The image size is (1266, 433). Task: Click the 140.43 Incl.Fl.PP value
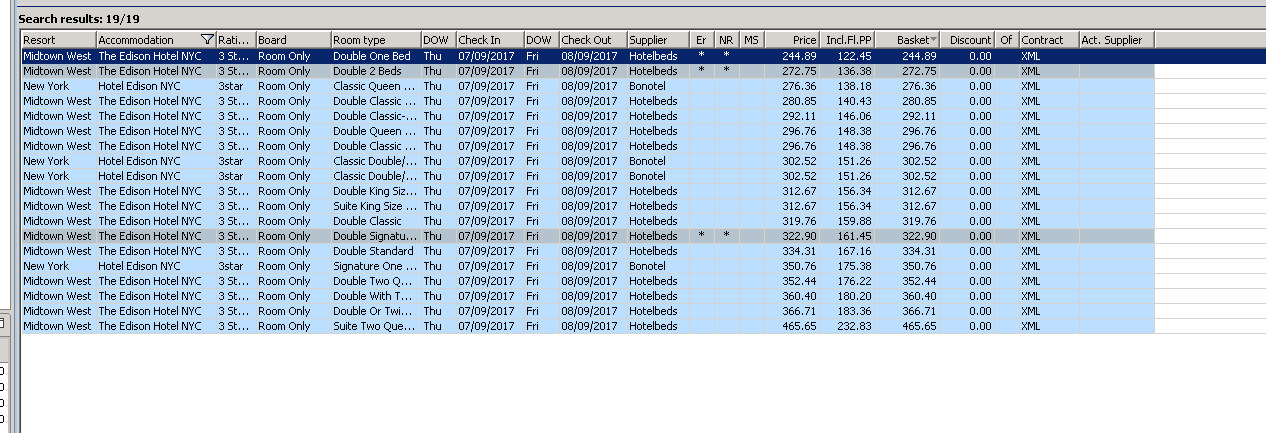(x=855, y=101)
